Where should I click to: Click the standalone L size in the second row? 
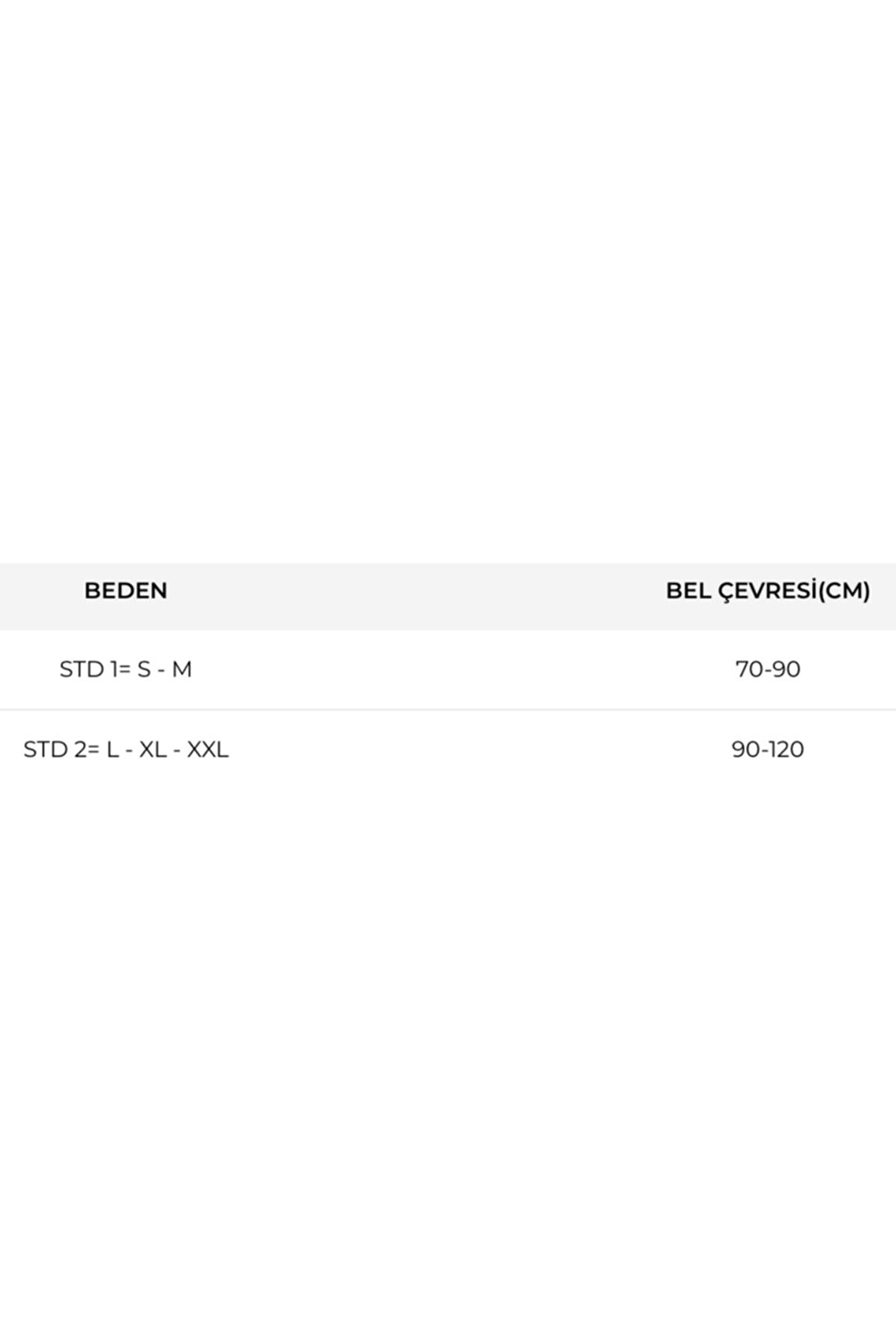point(112,749)
